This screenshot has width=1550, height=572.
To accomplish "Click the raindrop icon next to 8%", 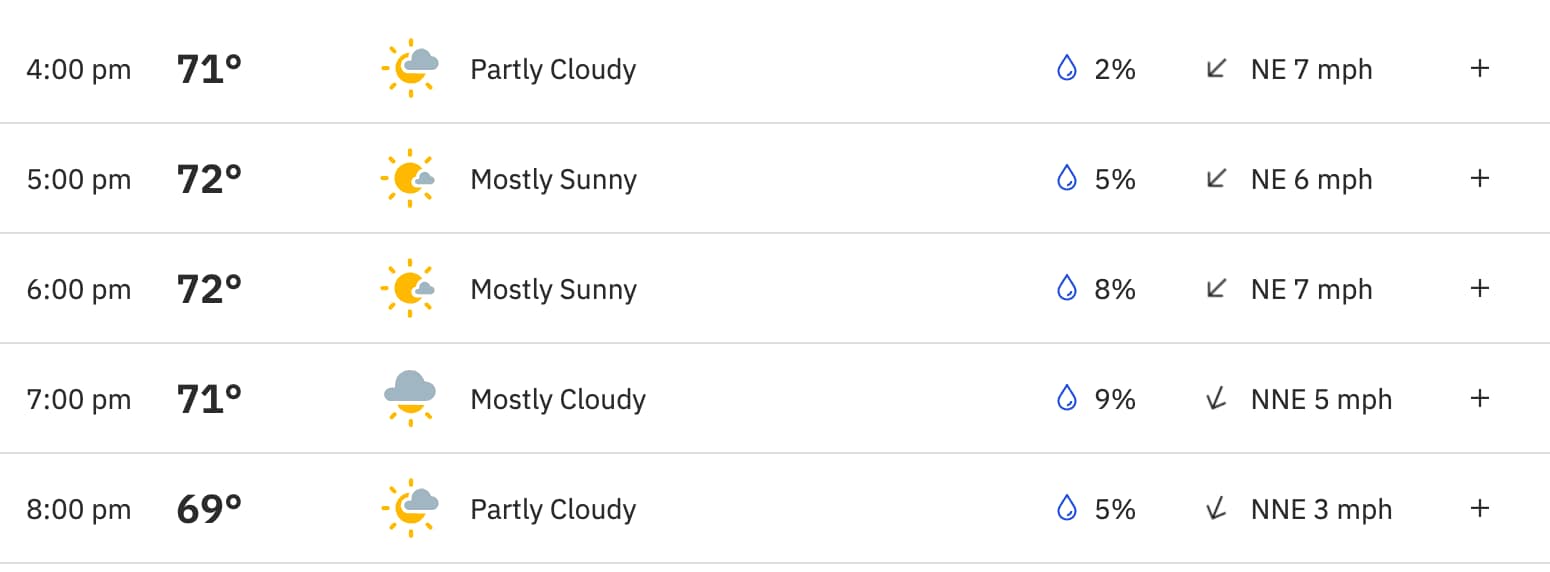I will [x=1067, y=289].
